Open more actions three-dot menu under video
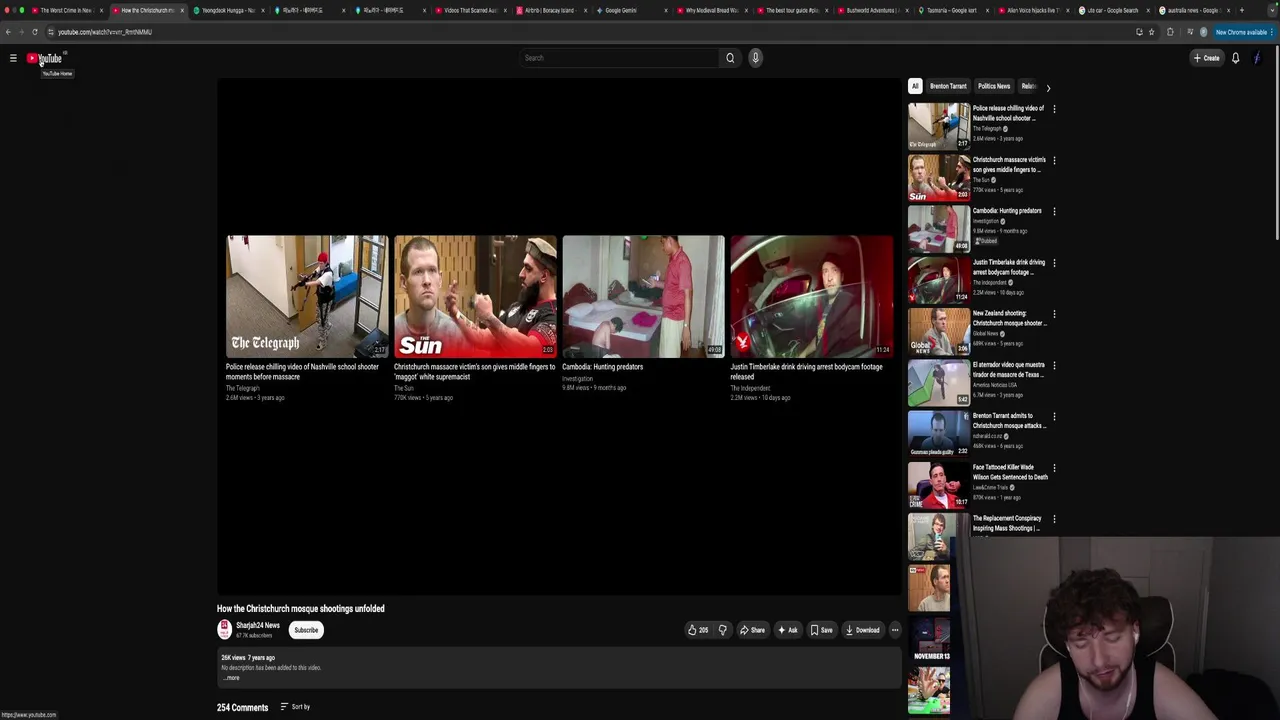Screen dimensions: 1280x720 click(895, 630)
